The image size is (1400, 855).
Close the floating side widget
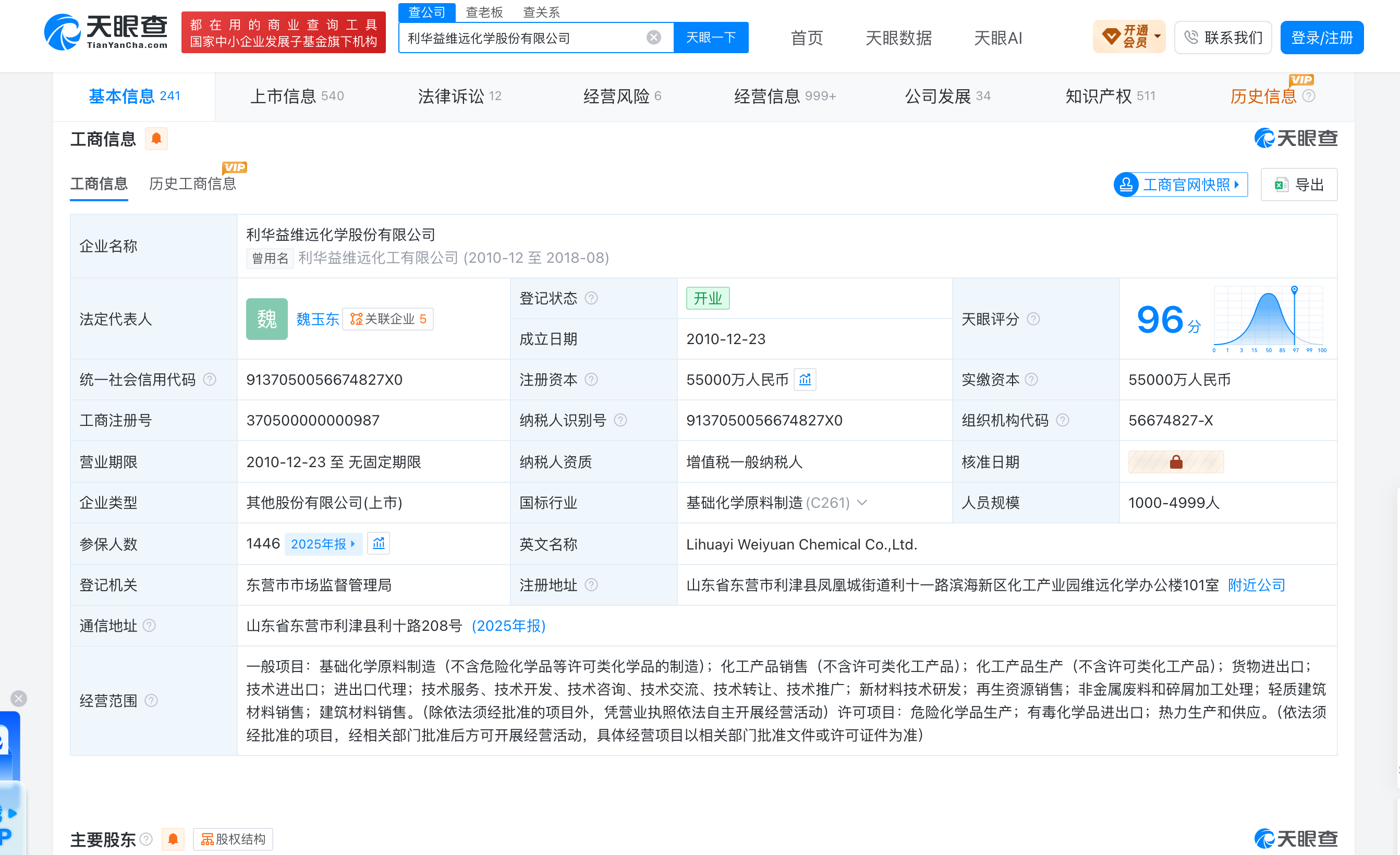tap(19, 698)
